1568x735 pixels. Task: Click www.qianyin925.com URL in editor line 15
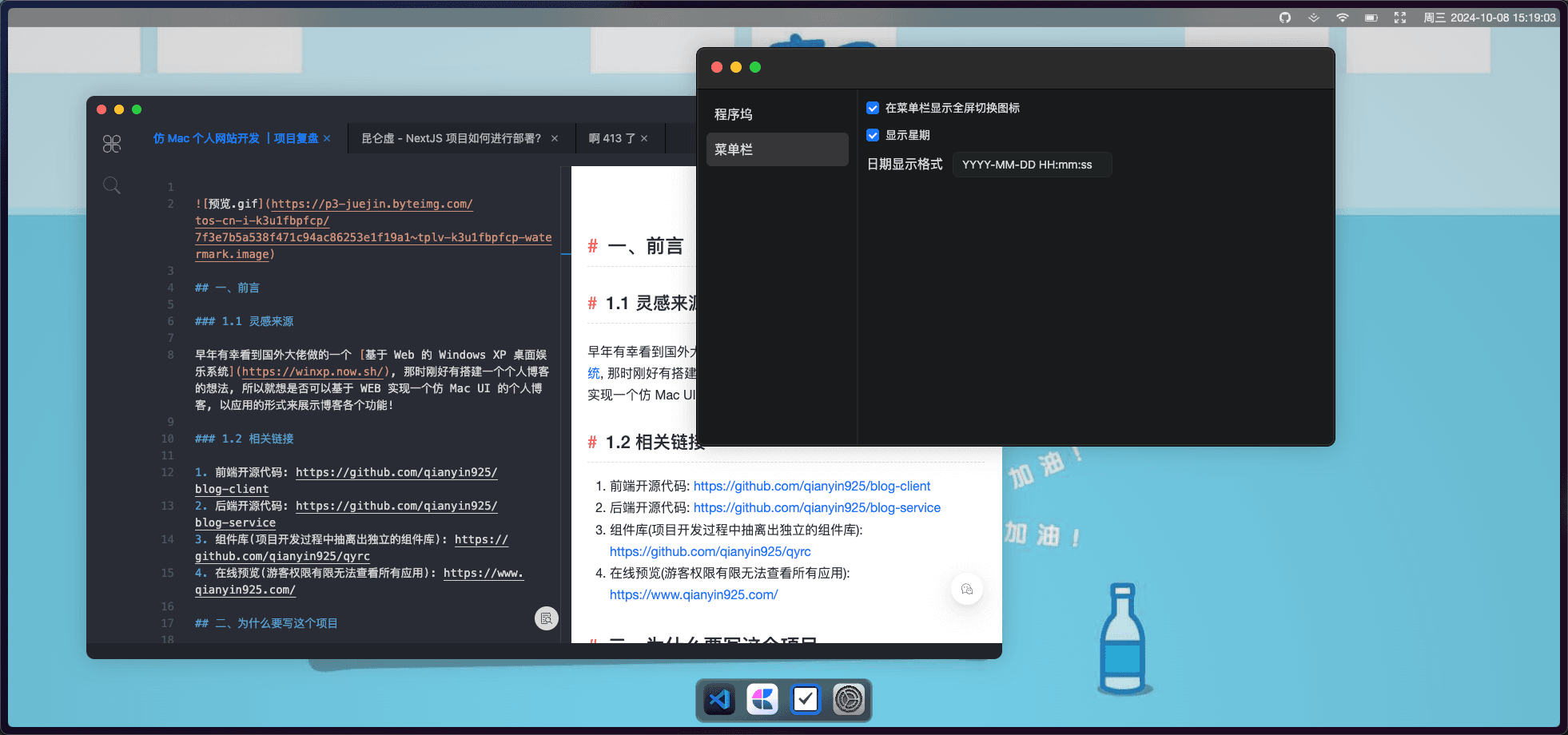click(484, 573)
